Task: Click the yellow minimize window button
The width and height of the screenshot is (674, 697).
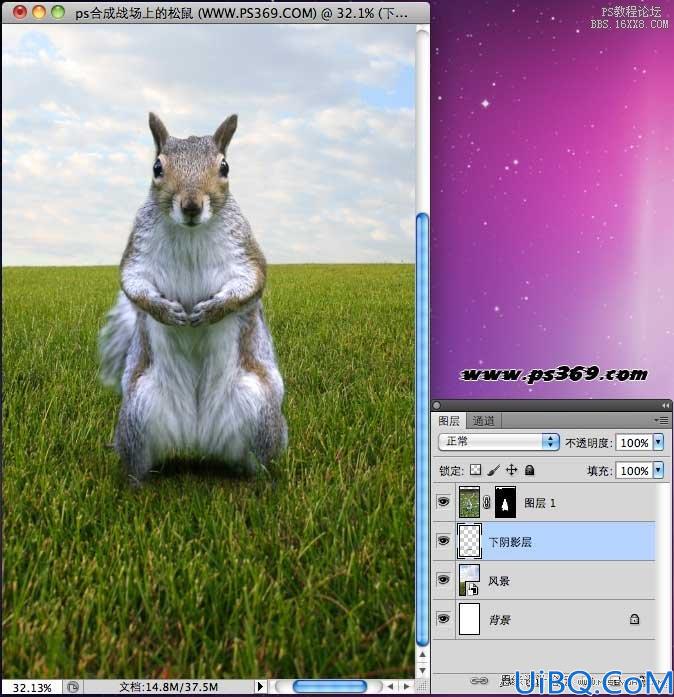Action: [x=39, y=12]
